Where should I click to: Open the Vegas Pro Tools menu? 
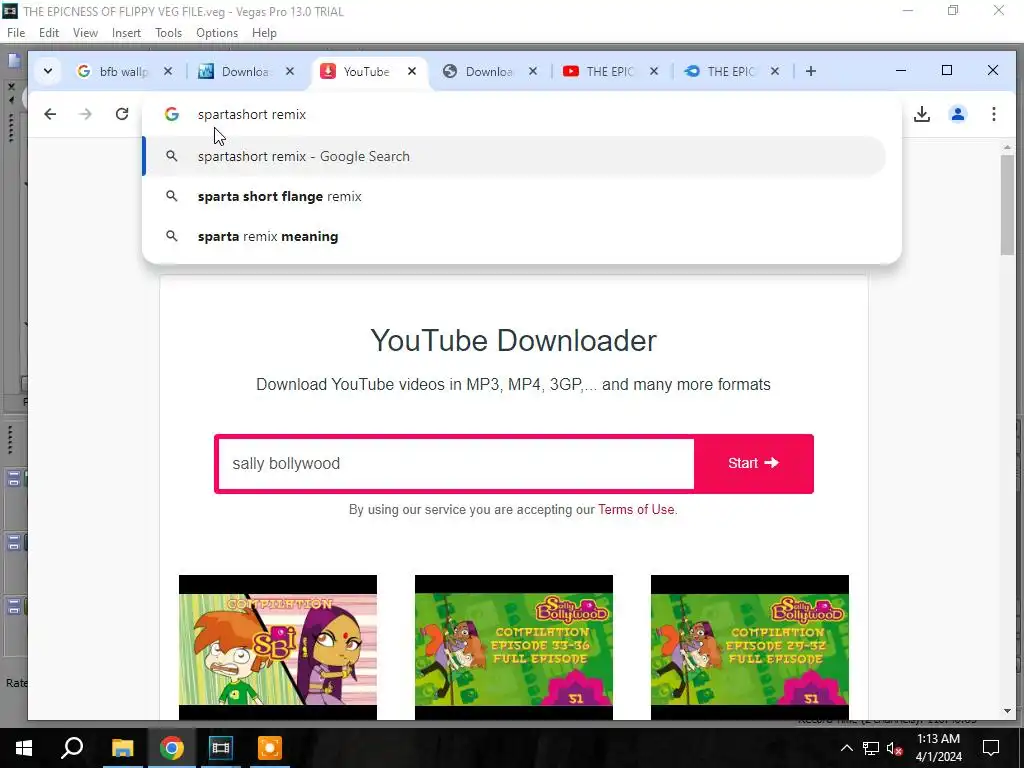point(168,33)
